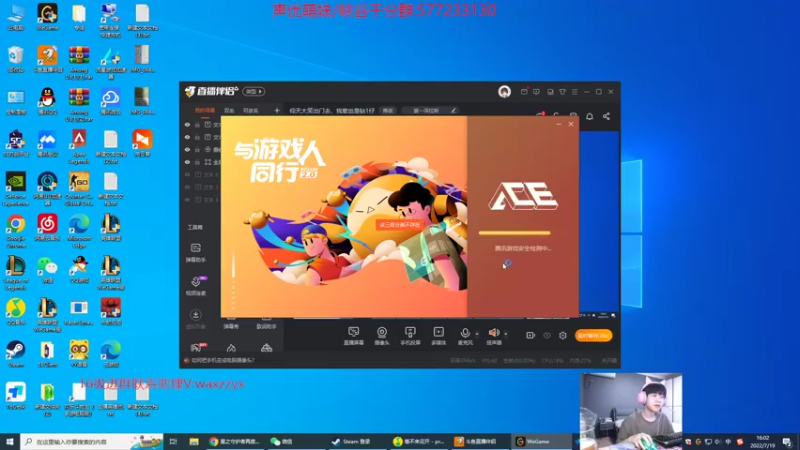800x450 pixels.
Task: Open WeGame desktop shortcut
Action: click(x=47, y=17)
